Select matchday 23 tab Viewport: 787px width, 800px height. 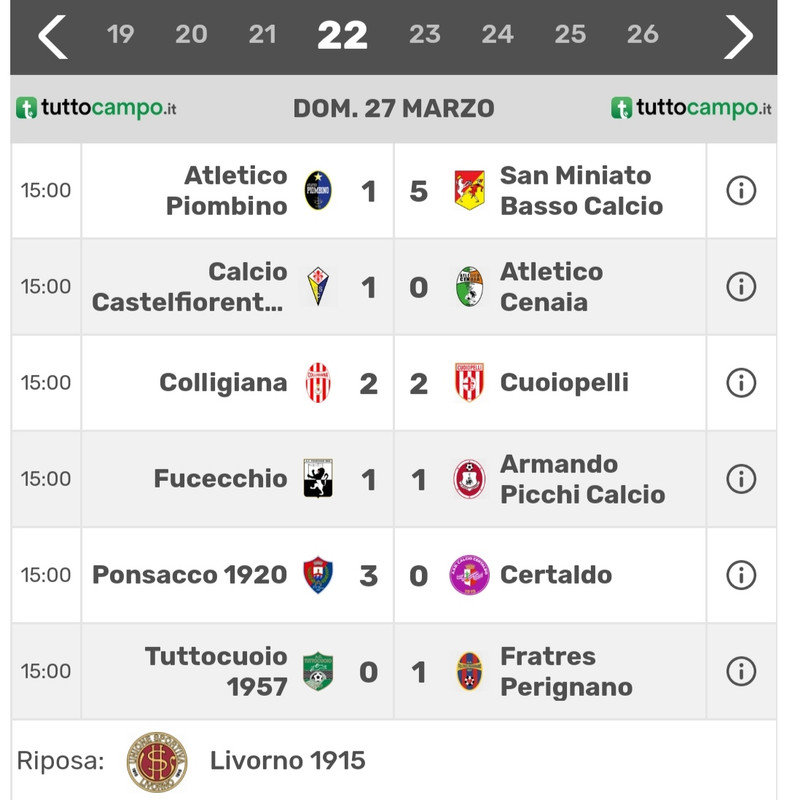pyautogui.click(x=424, y=35)
